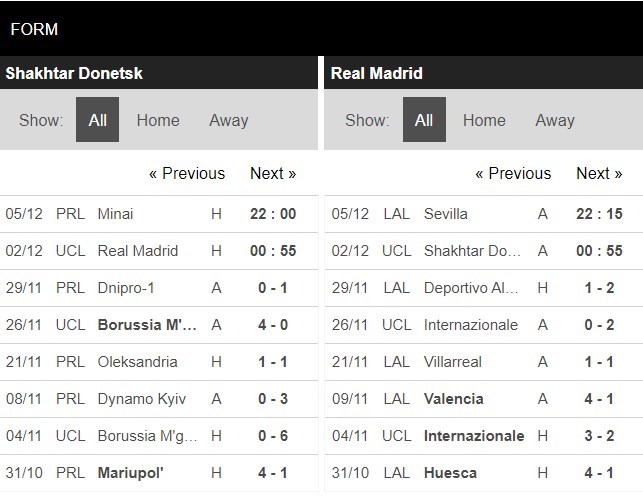Screen dimensions: 643x499
Task: Go to Previous Shakhtar Donetsk matches
Action: (187, 173)
